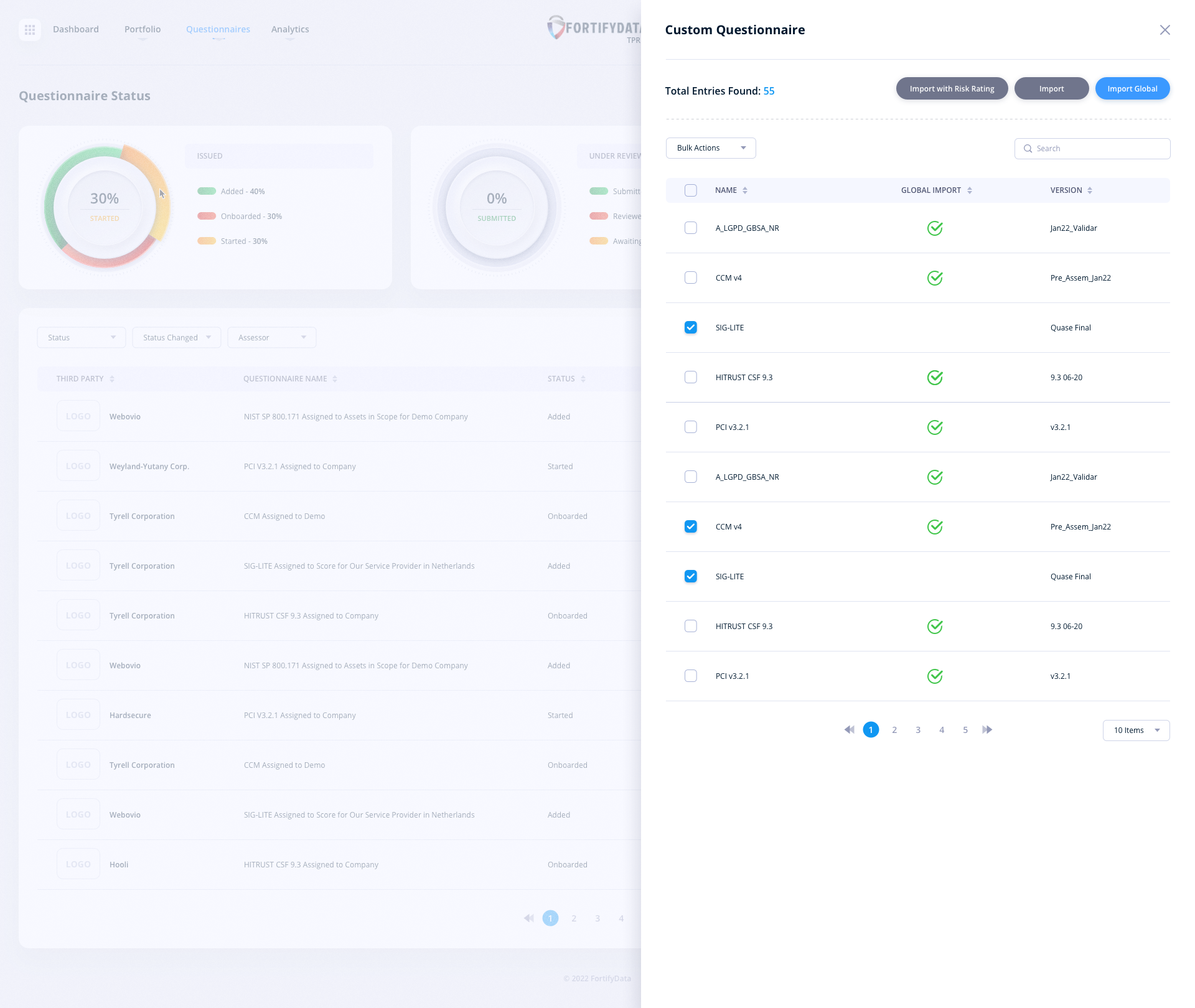Click the skip-to-first-page arrow in pagination
The width and height of the screenshot is (1195, 1008).
tap(849, 729)
